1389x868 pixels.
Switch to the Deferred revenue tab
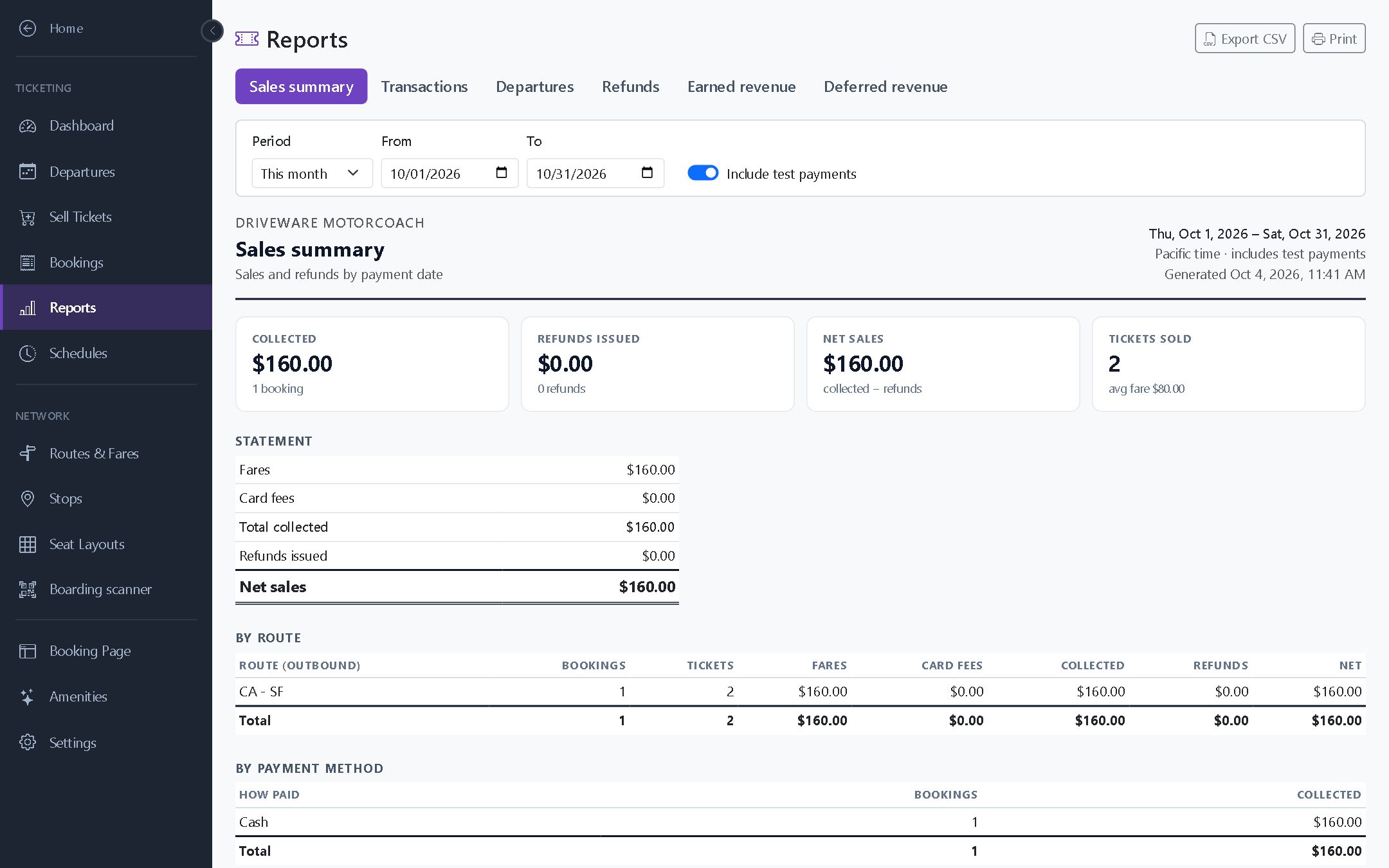click(x=885, y=86)
